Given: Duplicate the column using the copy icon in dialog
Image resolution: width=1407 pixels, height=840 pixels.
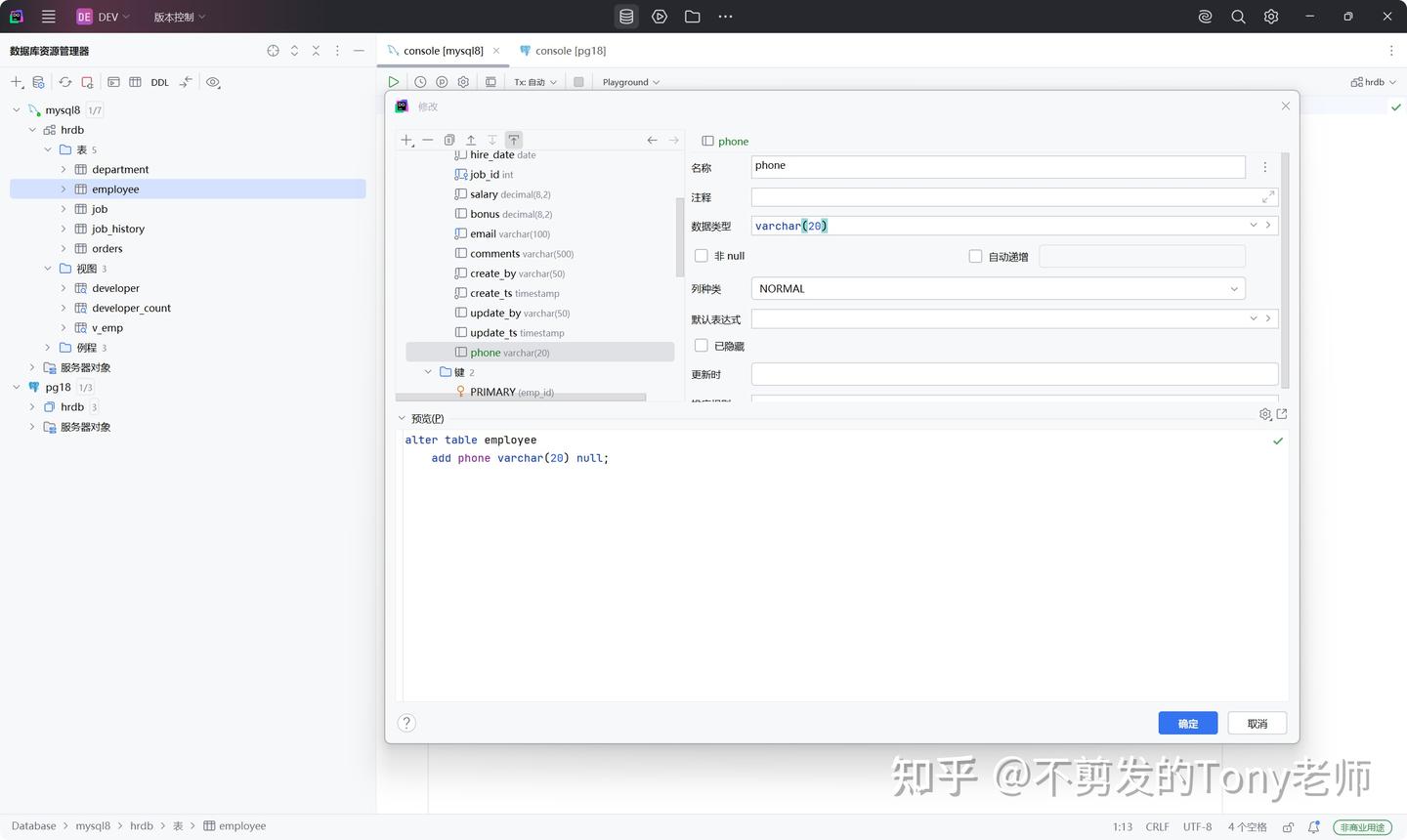Looking at the screenshot, I should [449, 140].
